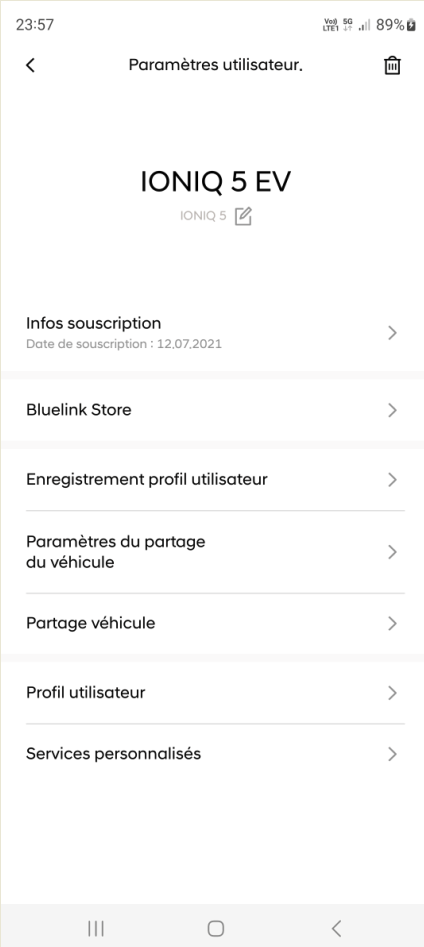Expand Profil utilisateur chevron

click(x=393, y=693)
